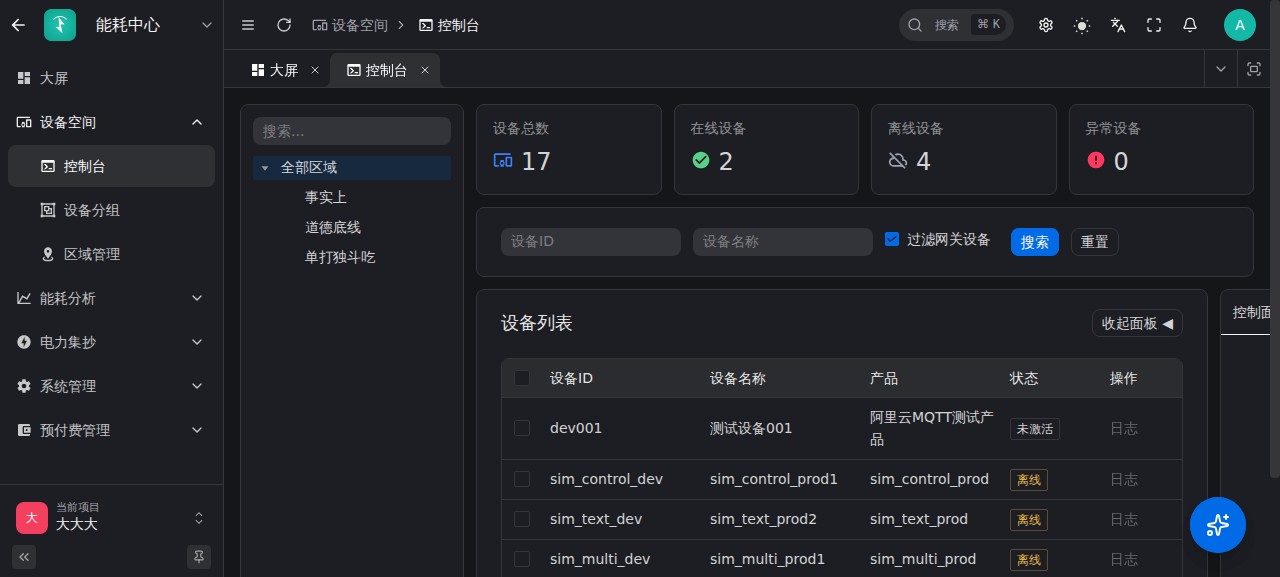Screen dimensions: 1280x577
Task: Enter fullscreen via the header fullscreen icon
Action: coord(1154,25)
